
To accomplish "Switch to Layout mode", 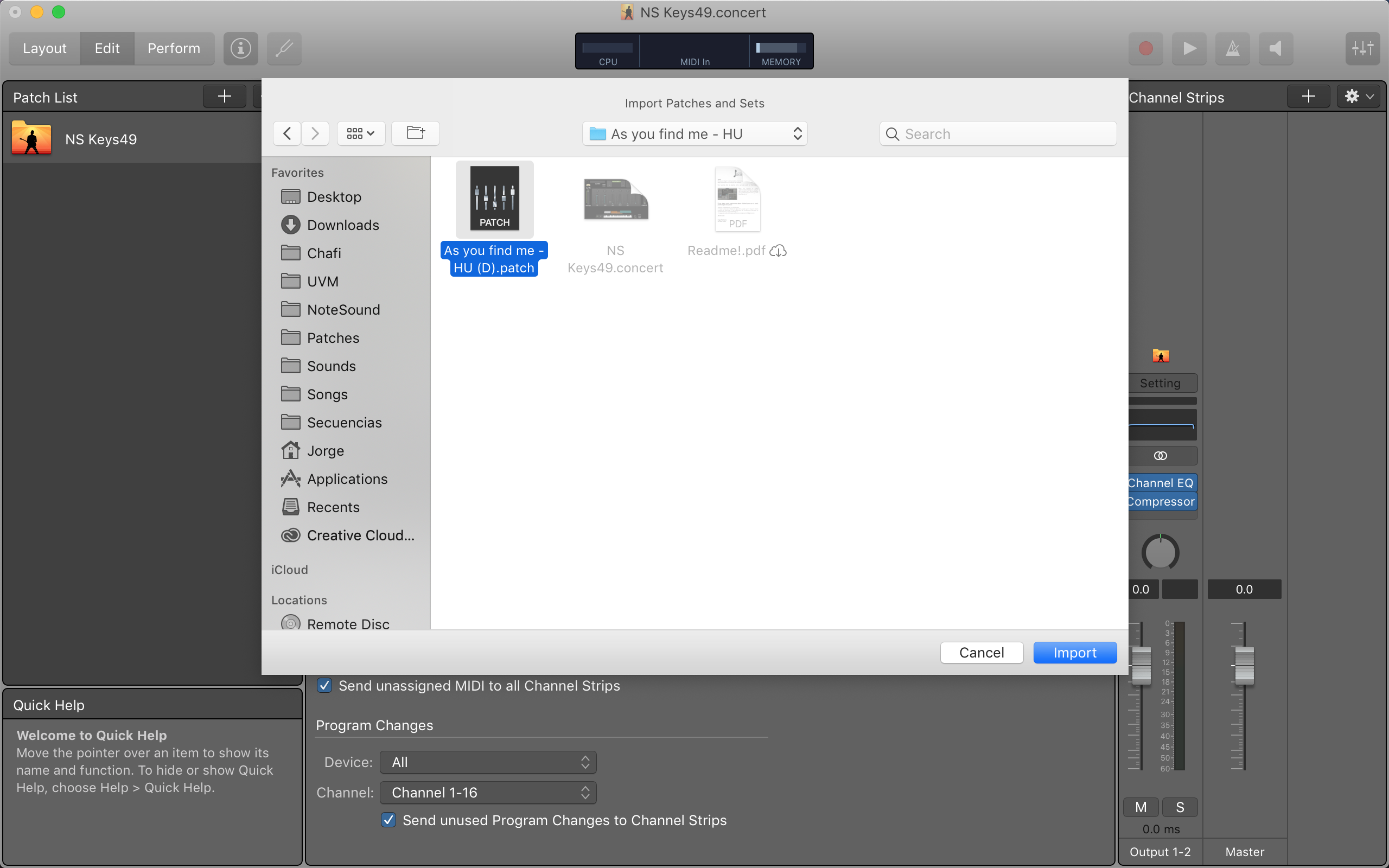I will pyautogui.click(x=44, y=48).
